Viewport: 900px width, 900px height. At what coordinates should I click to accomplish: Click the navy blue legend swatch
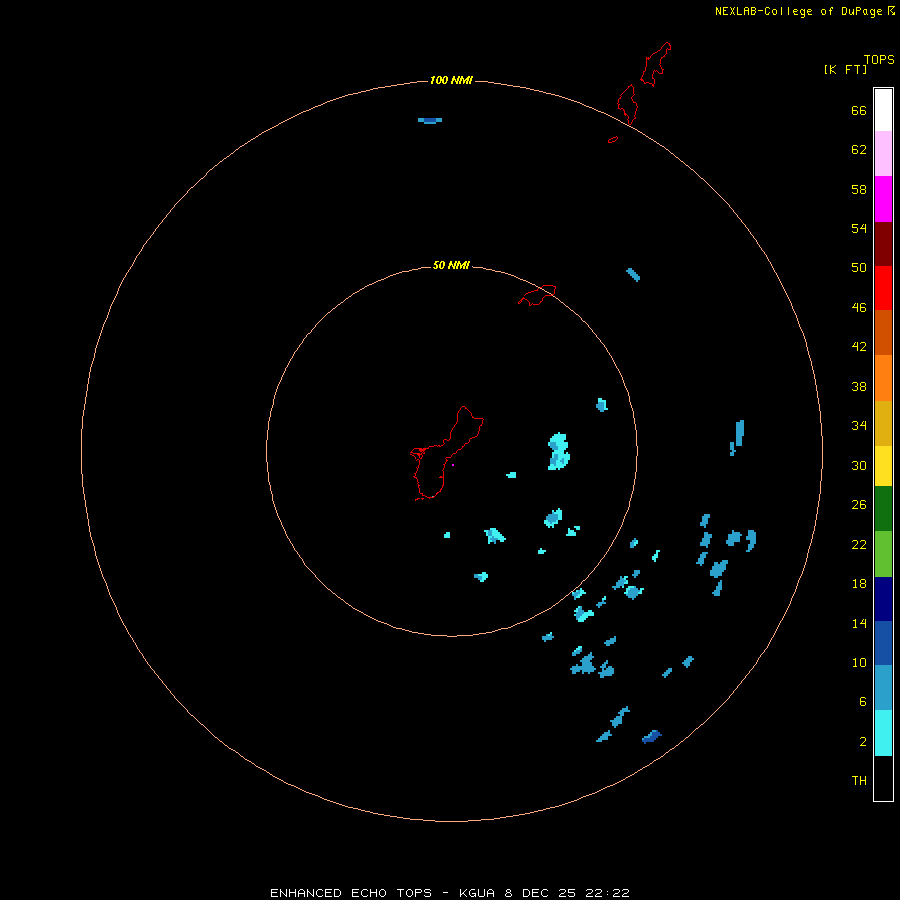883,599
